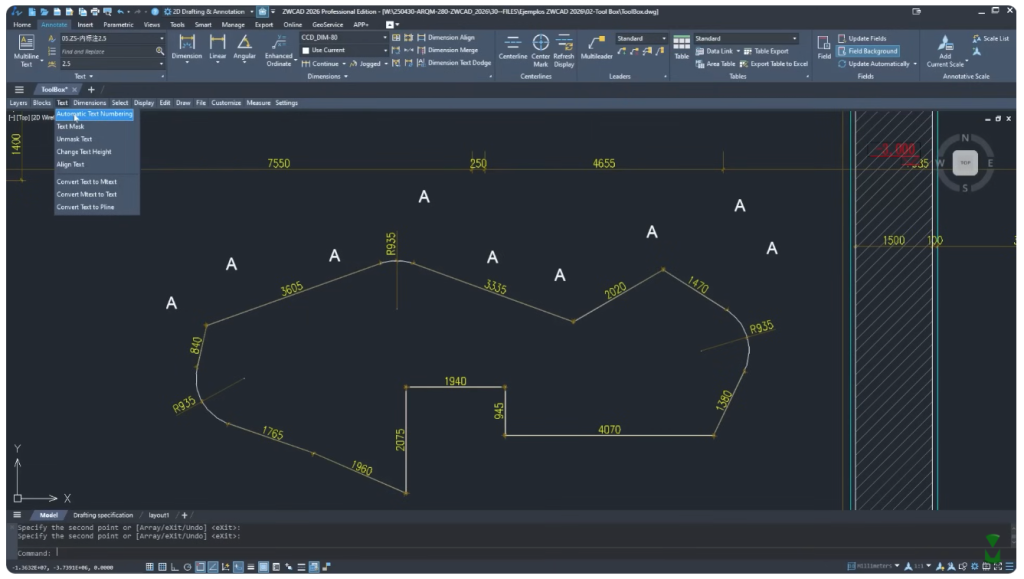Screen dimensions: 1024x579
Task: Click the Command line input
Action: [x=509, y=553]
